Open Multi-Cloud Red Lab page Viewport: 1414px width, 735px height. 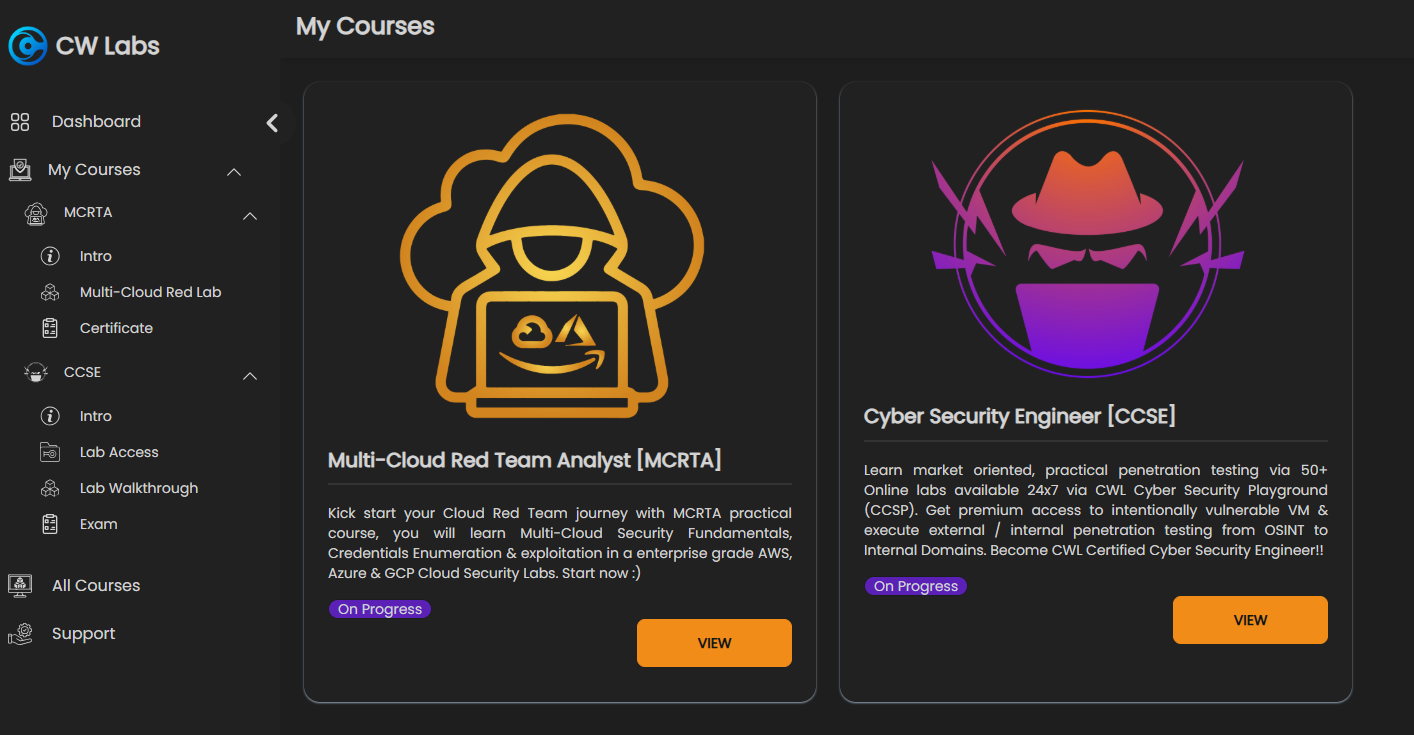pyautogui.click(x=150, y=292)
